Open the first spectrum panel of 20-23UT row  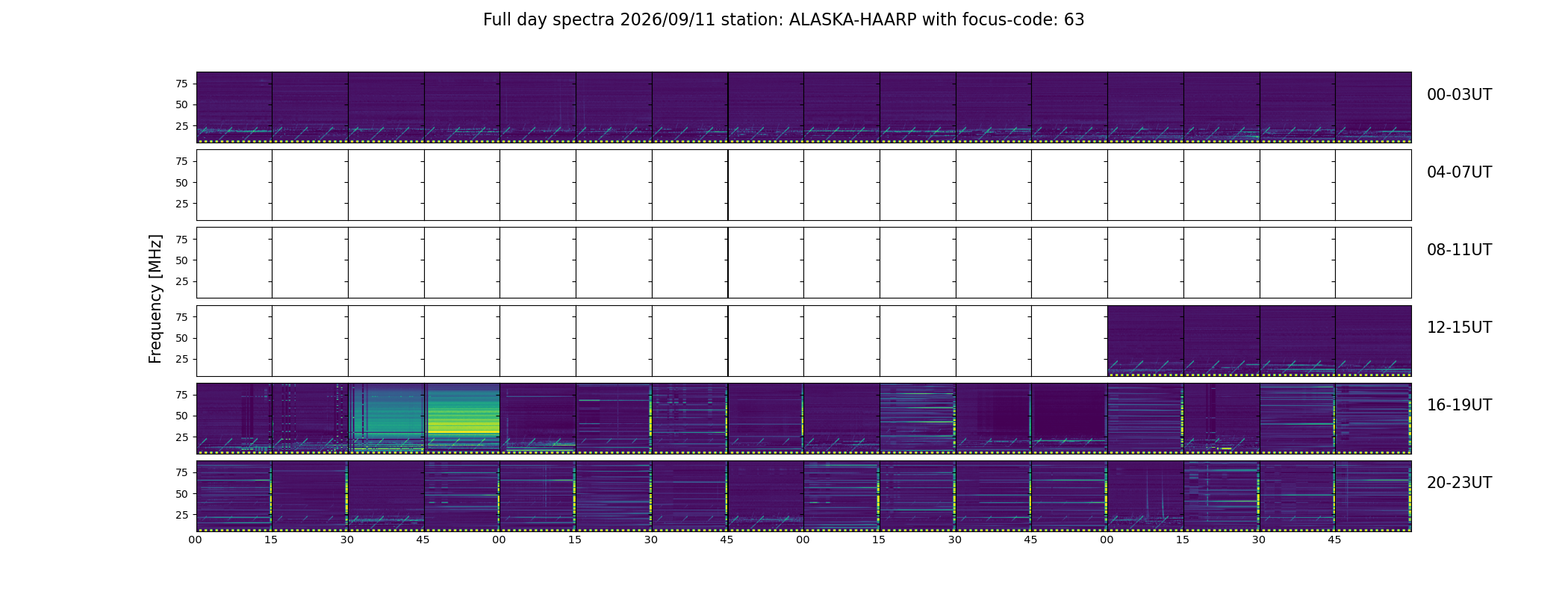click(234, 496)
